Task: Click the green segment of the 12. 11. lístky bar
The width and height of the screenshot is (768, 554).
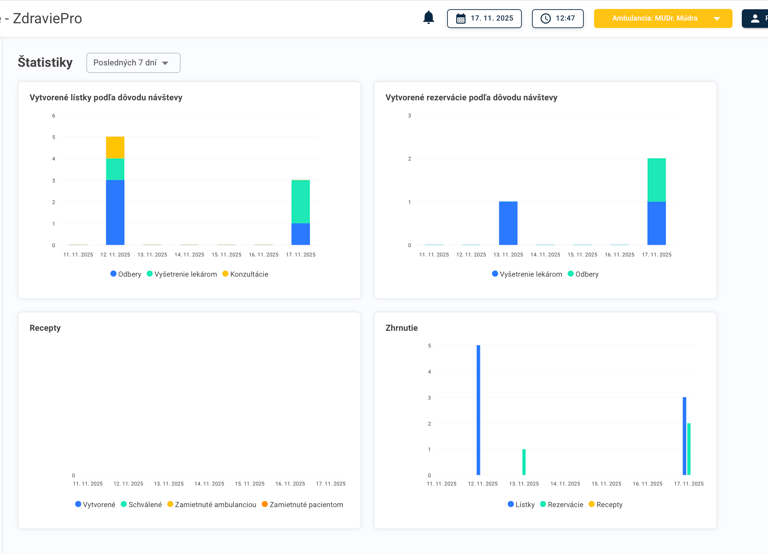Action: click(115, 169)
